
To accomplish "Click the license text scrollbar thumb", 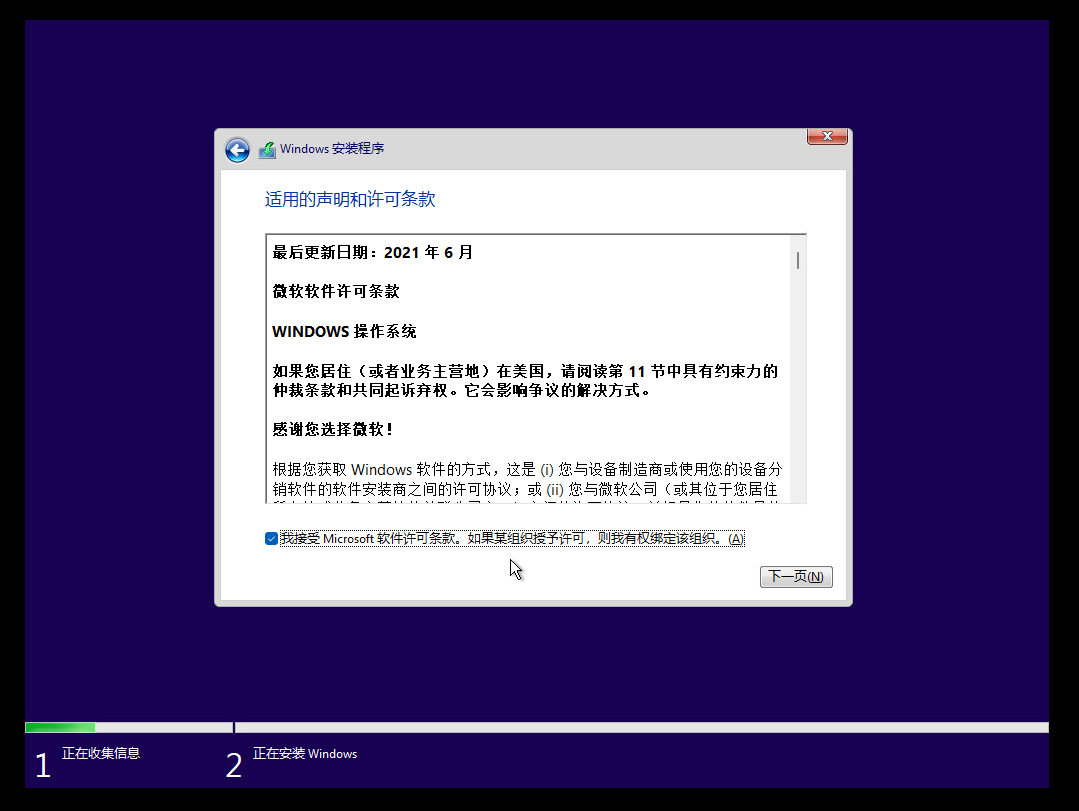I will pos(797,260).
